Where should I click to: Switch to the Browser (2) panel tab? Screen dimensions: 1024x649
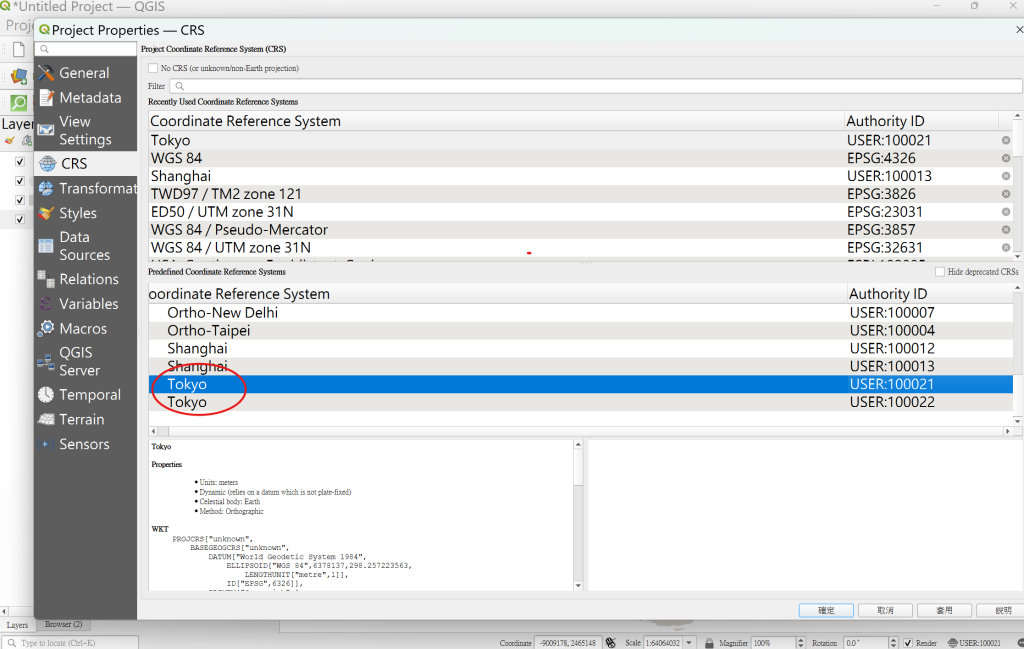tap(63, 624)
